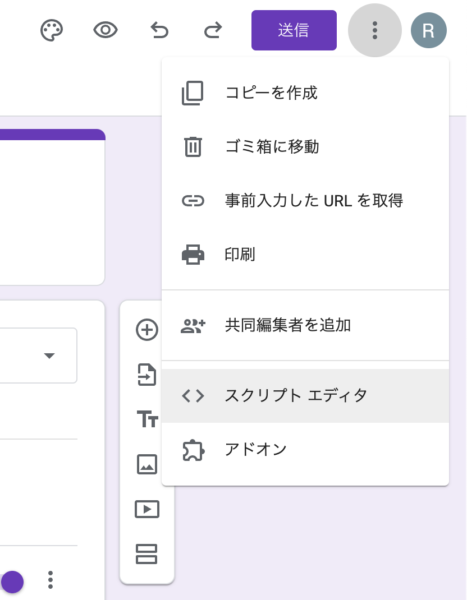467x600 pixels.
Task: Add an image using the sidebar icon
Action: pyautogui.click(x=147, y=464)
